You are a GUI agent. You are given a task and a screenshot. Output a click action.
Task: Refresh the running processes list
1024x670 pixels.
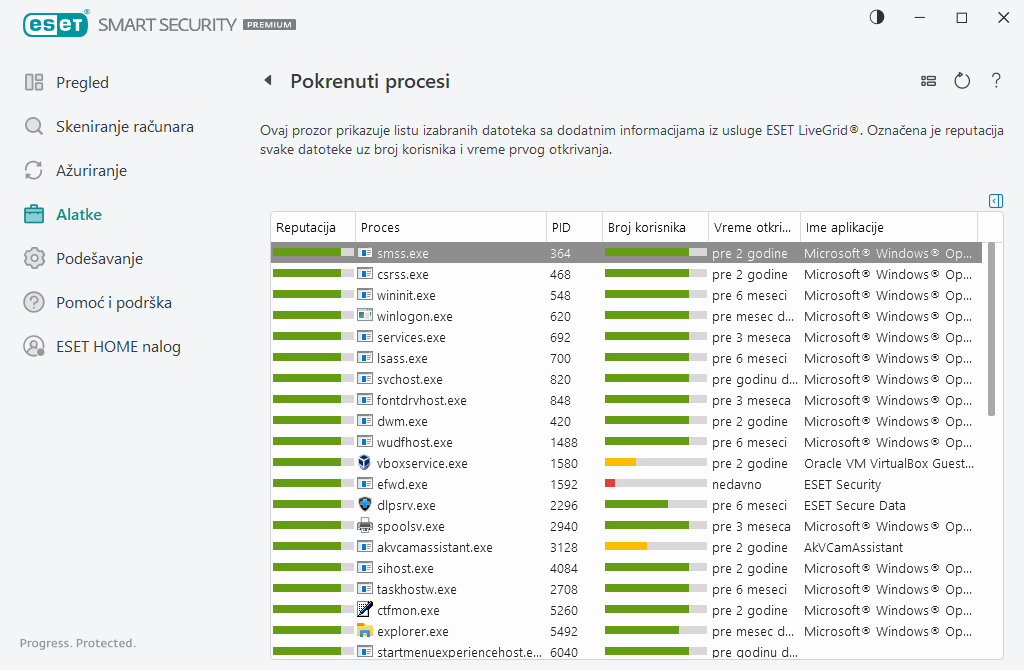click(x=962, y=81)
